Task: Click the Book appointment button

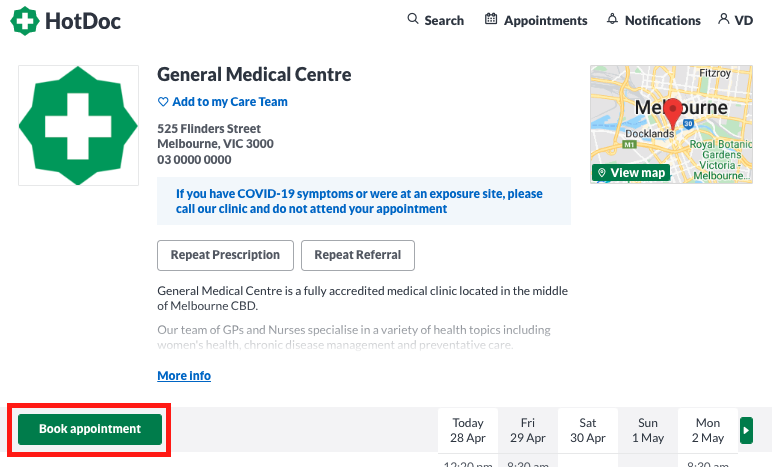Action: coord(90,429)
